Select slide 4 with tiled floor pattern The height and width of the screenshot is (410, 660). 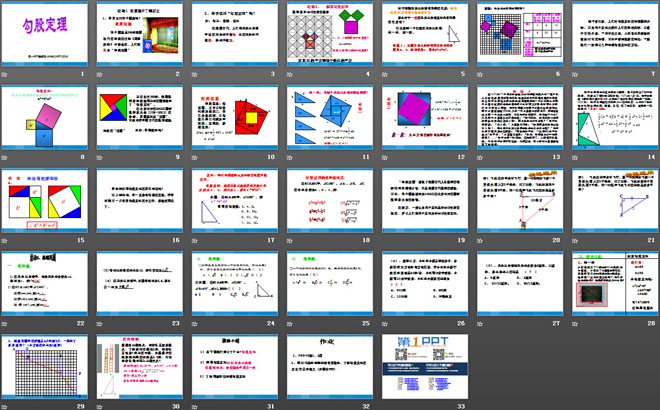point(330,34)
